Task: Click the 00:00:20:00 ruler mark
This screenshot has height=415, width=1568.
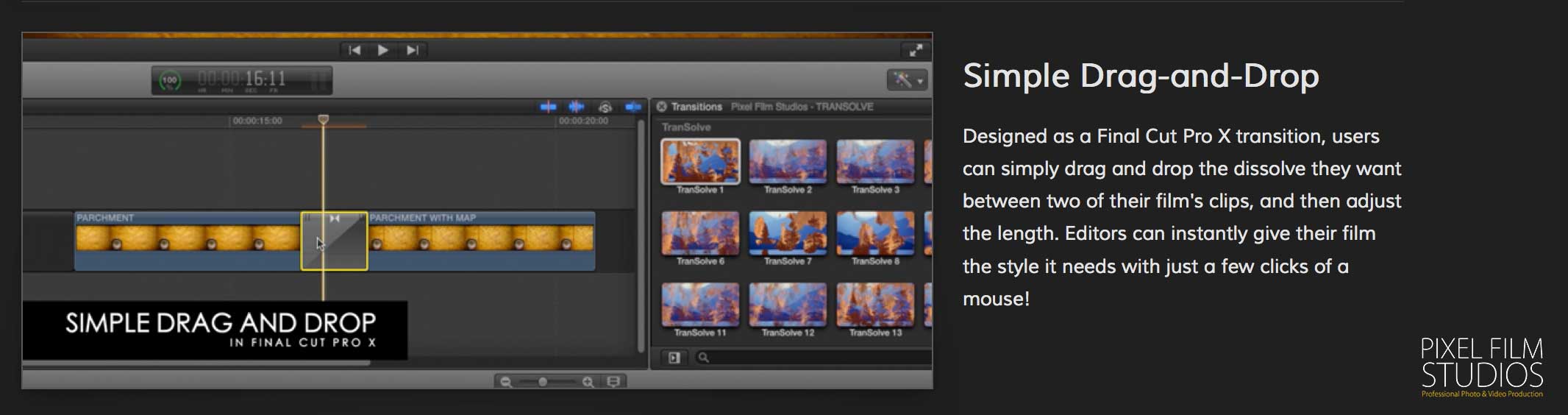Action: [583, 121]
